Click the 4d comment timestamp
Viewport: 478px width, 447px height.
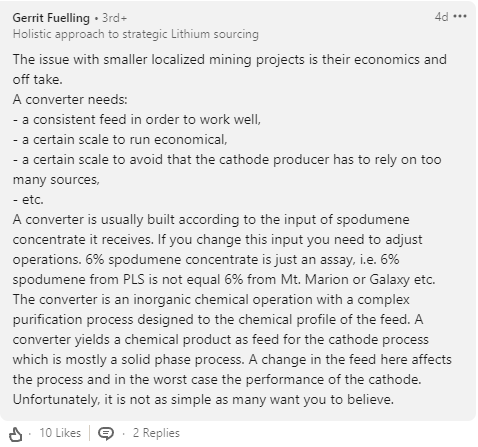442,17
